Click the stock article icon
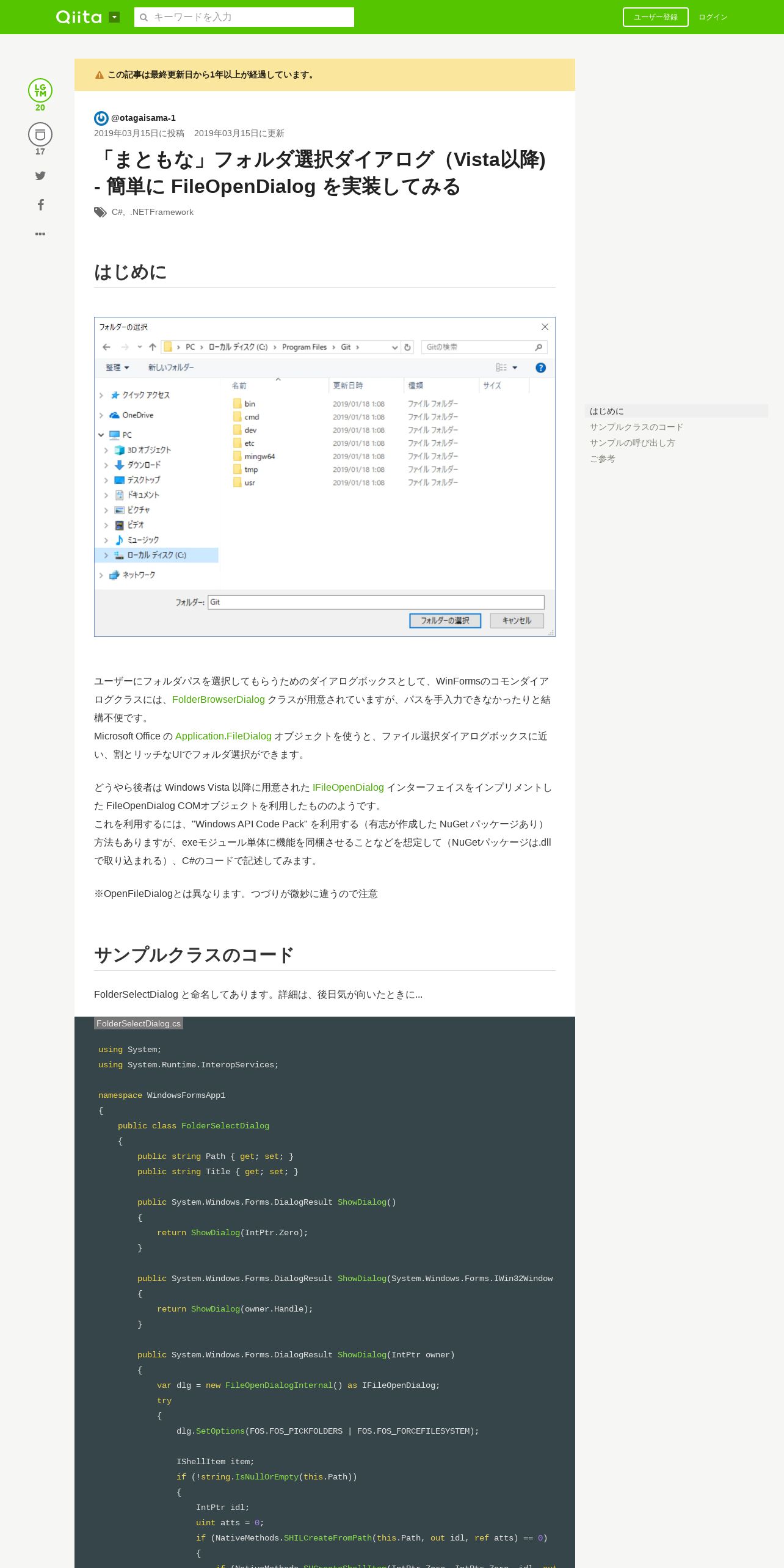784x1568 pixels. point(40,134)
